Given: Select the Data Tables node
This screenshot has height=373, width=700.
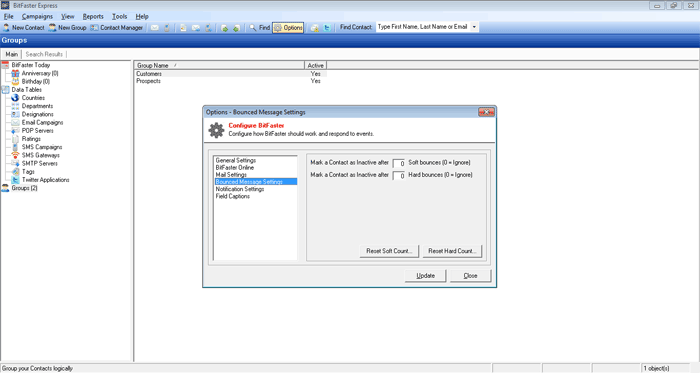Looking at the screenshot, I should (22, 90).
